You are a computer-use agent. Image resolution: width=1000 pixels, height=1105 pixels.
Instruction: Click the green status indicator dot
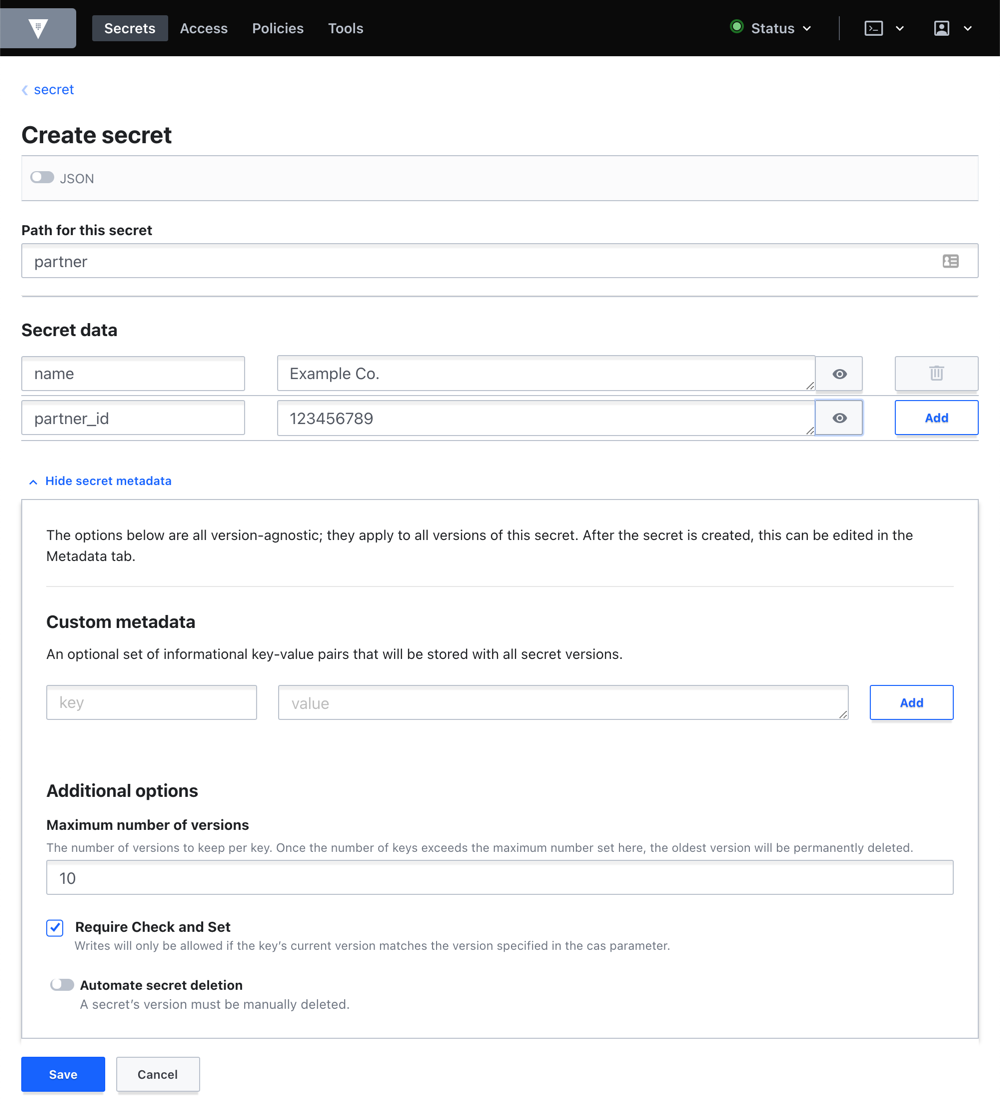(735, 28)
